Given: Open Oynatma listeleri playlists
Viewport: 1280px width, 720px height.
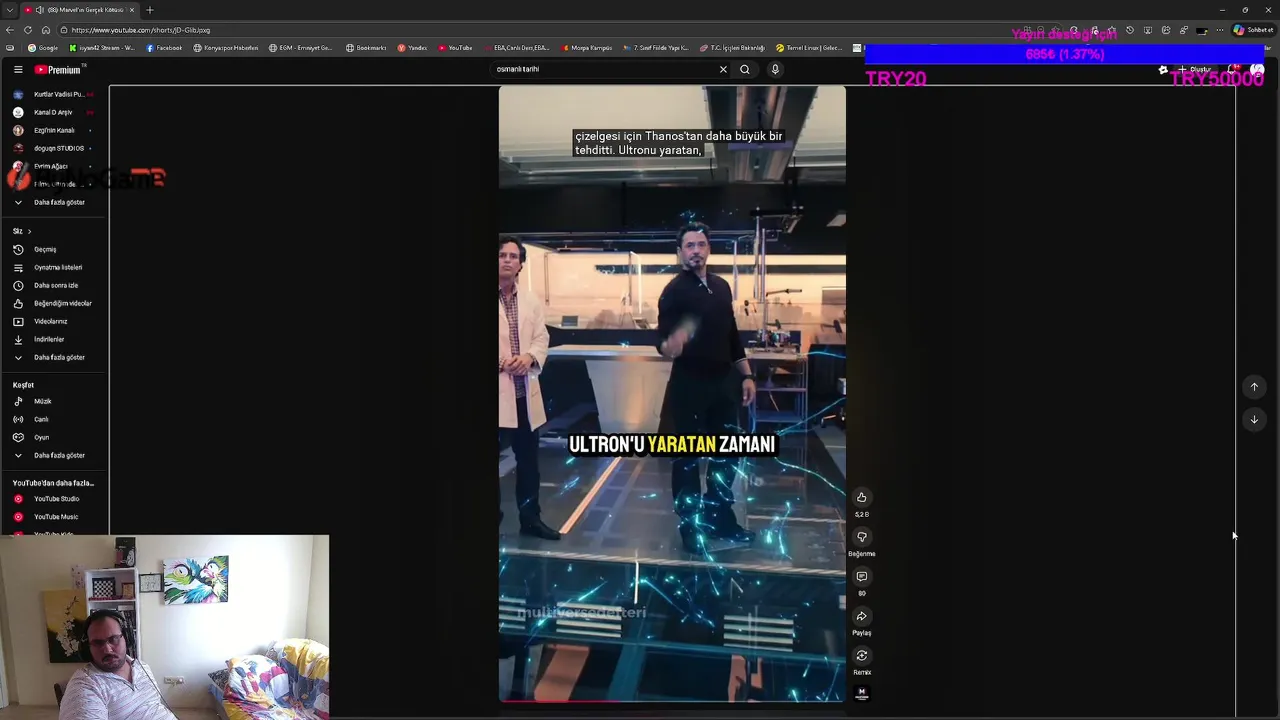Looking at the screenshot, I should tap(54, 268).
